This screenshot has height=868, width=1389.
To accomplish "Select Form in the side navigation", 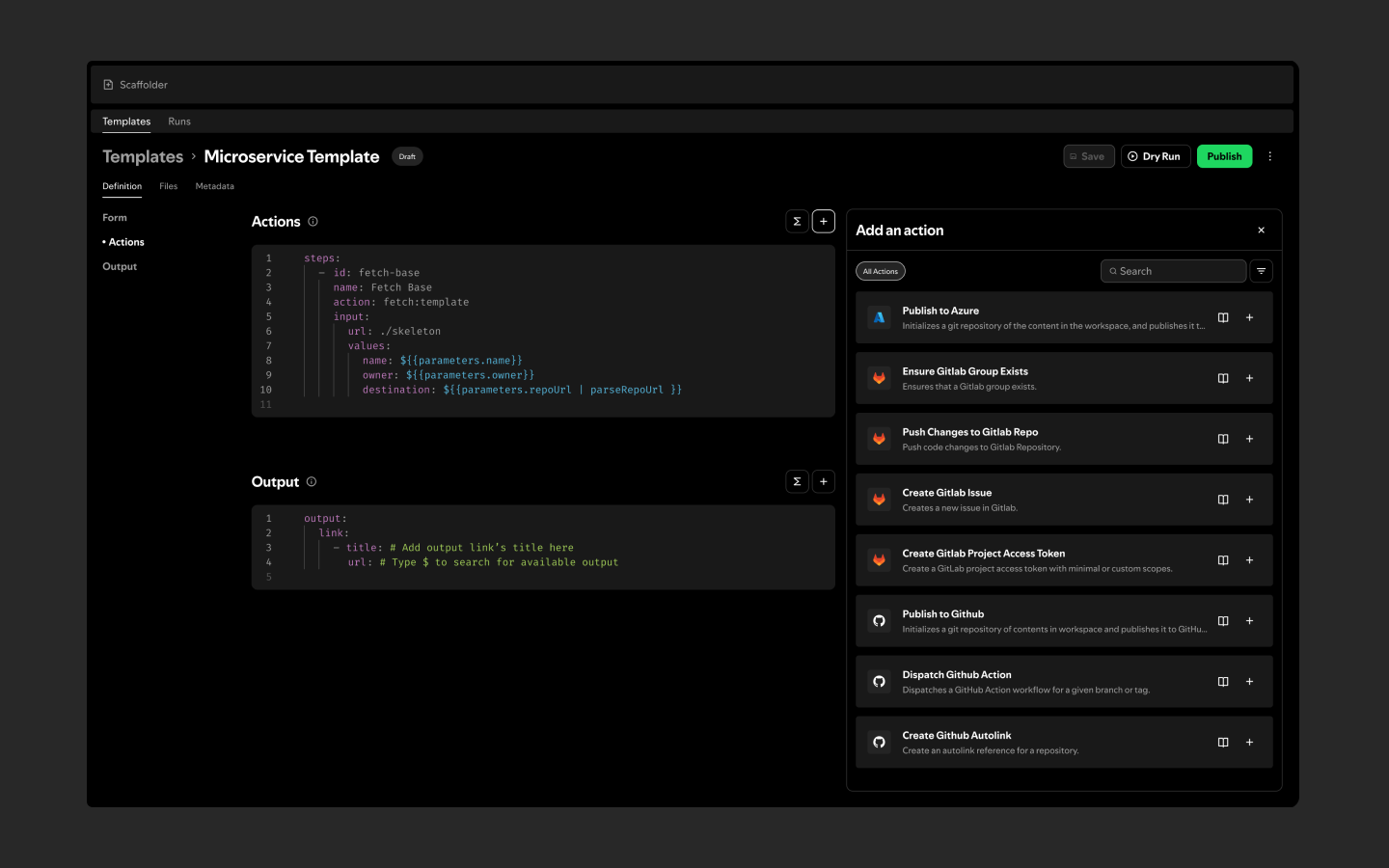I will (115, 218).
